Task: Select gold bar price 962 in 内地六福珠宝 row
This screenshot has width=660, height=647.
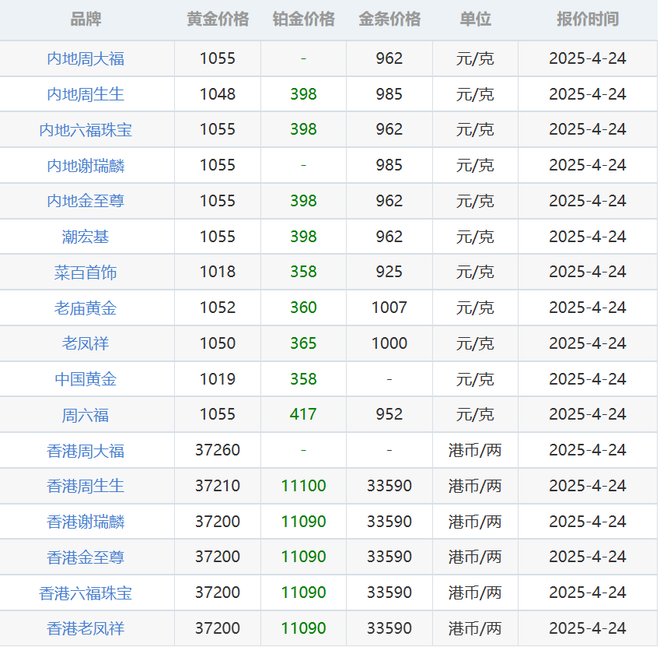Action: [x=389, y=129]
